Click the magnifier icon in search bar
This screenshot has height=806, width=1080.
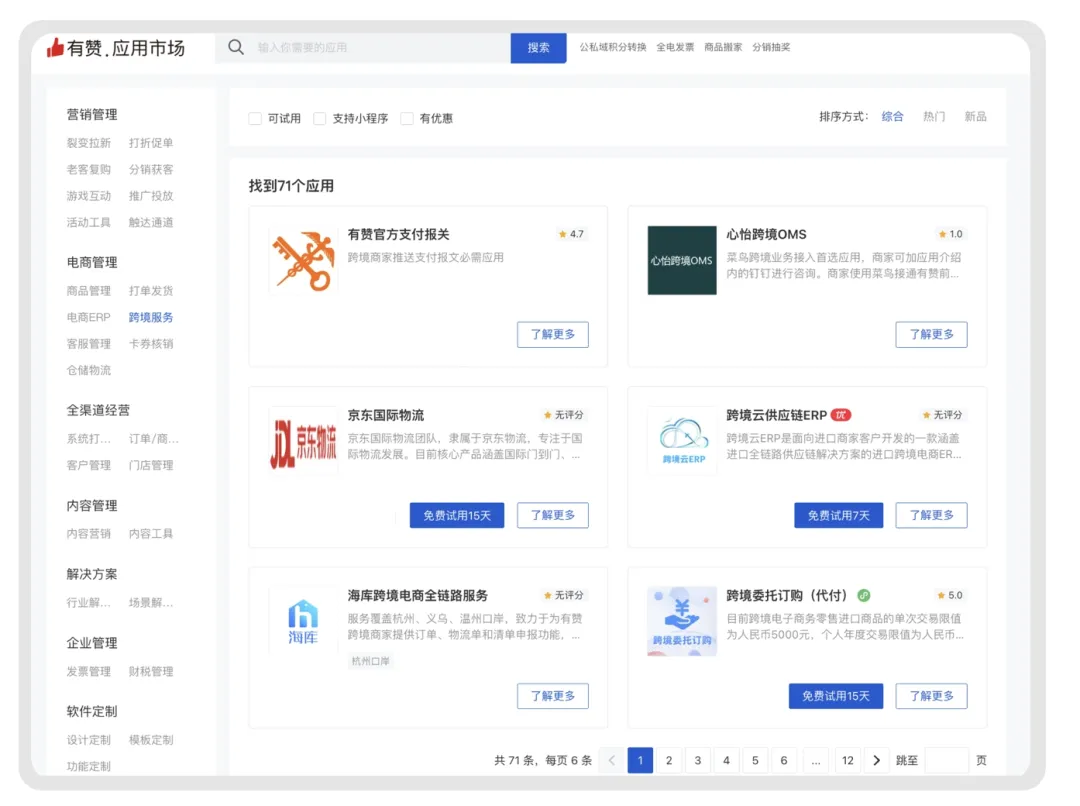point(236,47)
